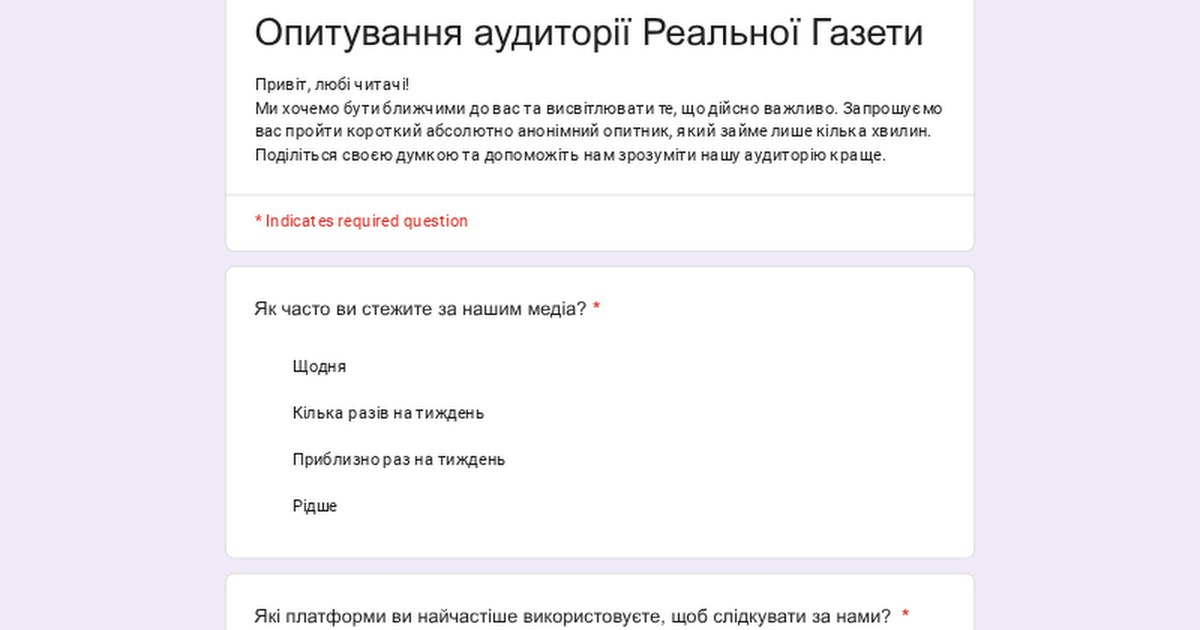Image resolution: width=1200 pixels, height=630 pixels.
Task: Click the "Indicates required question" notice text
Action: coord(366,221)
